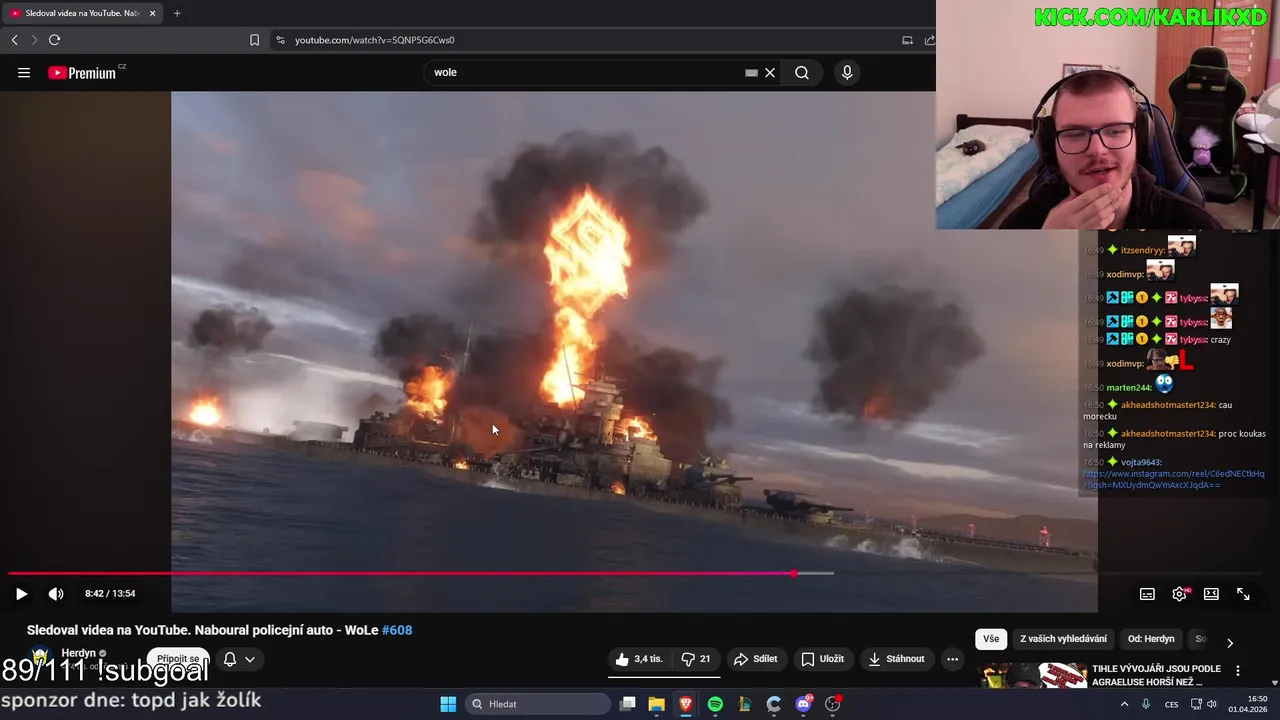Grab the red progress scrubber knob
Image resolution: width=1280 pixels, height=720 pixels.
coord(793,574)
